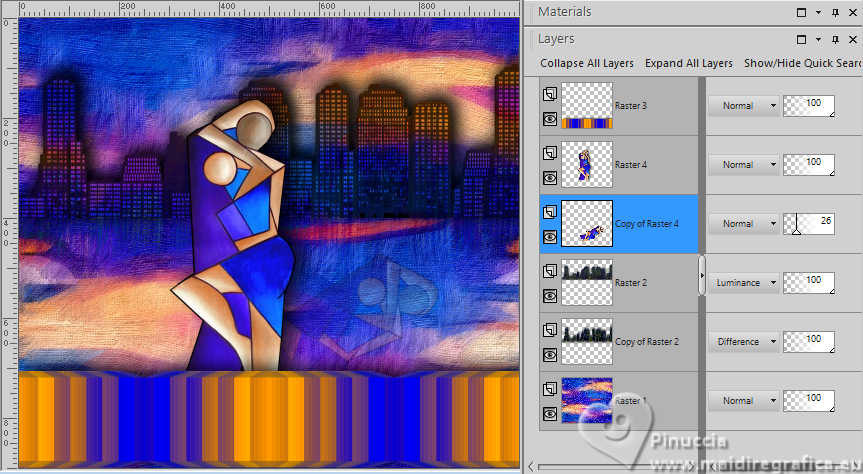Image resolution: width=863 pixels, height=474 pixels.
Task: Select layer name Raster 2
Action: point(631,282)
